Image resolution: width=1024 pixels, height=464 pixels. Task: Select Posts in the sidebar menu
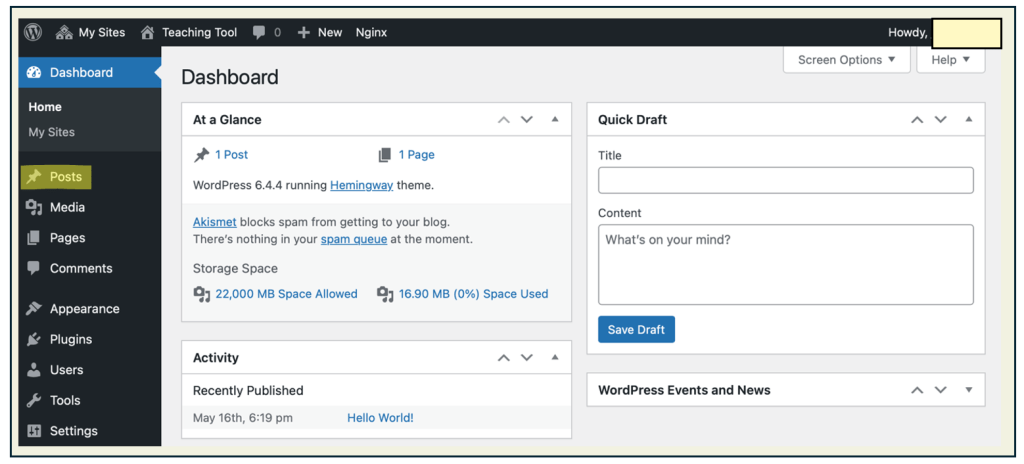65,177
